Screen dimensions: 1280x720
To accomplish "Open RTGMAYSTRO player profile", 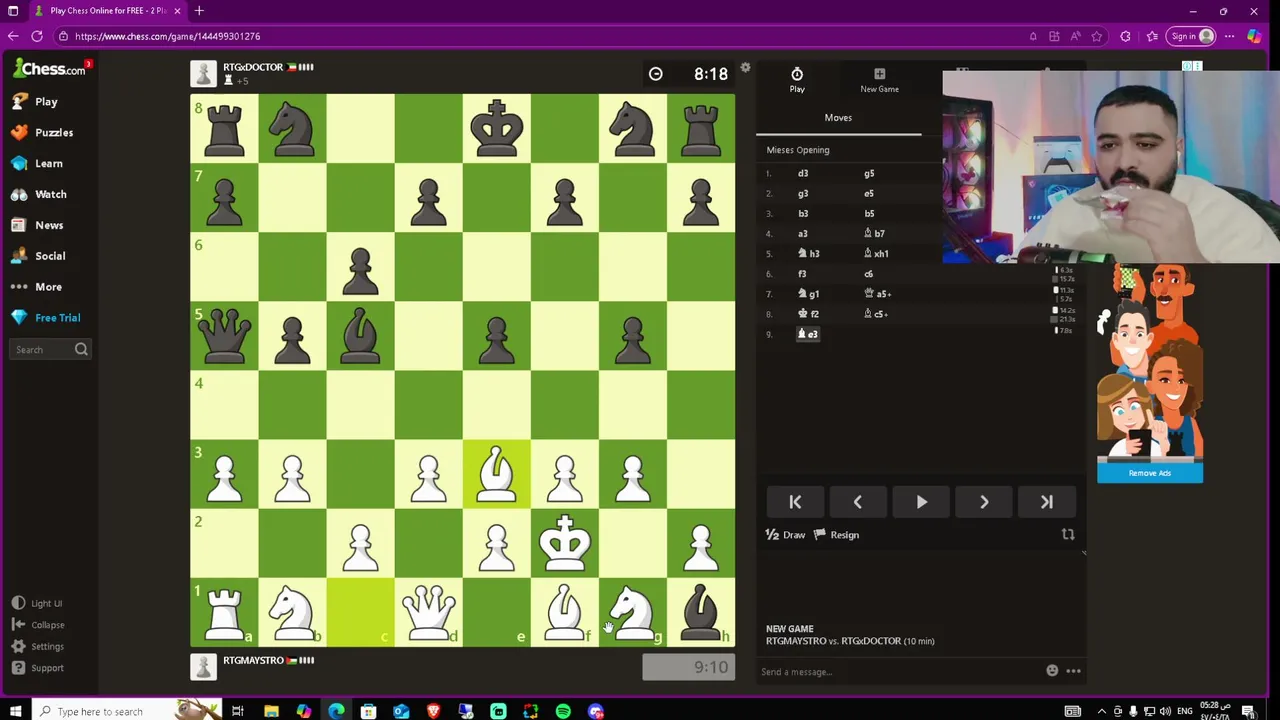I will [253, 661].
